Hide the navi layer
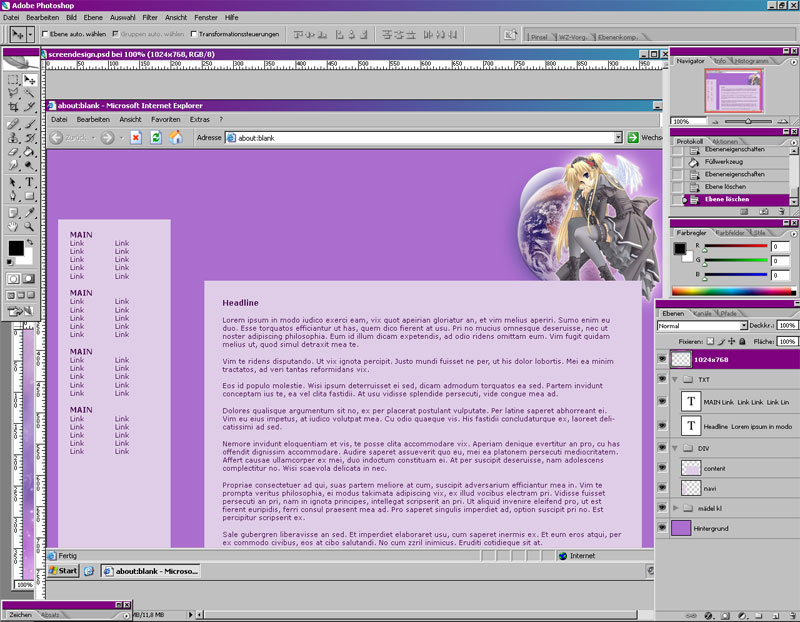Image resolution: width=800 pixels, height=622 pixels. pyautogui.click(x=662, y=488)
